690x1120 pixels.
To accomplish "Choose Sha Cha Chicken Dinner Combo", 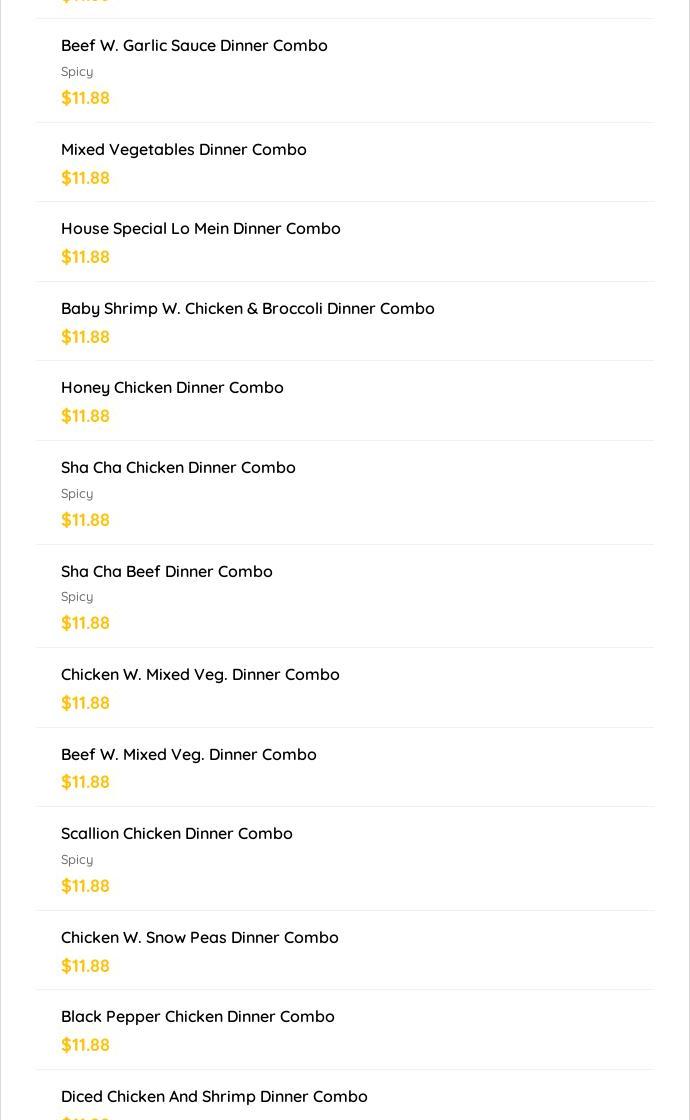I will pyautogui.click(x=345, y=493).
